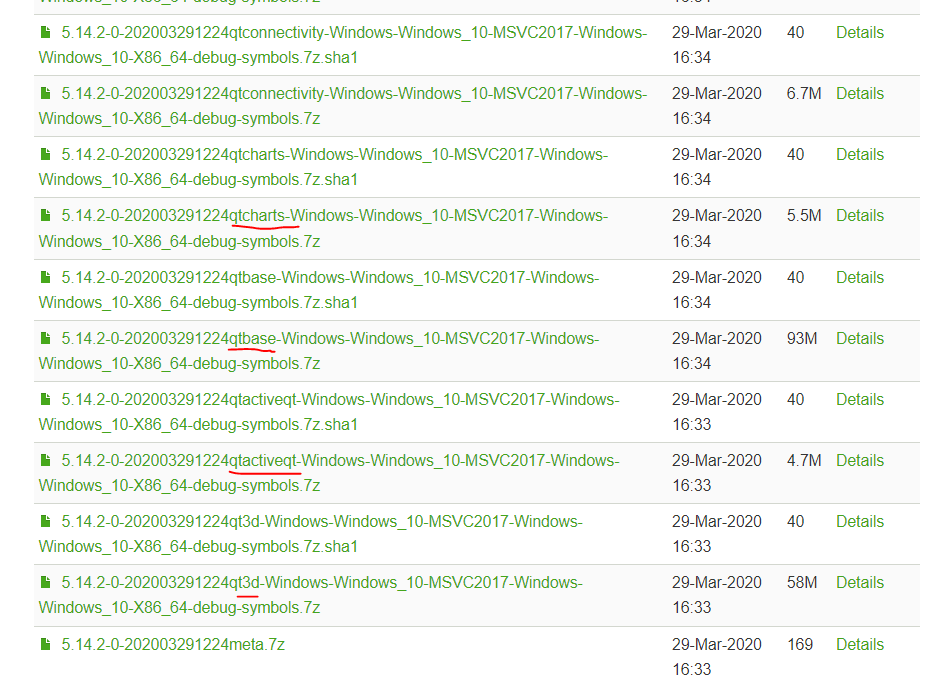Click the file icon beside meta.7z
This screenshot has width=925, height=686.
[x=45, y=645]
